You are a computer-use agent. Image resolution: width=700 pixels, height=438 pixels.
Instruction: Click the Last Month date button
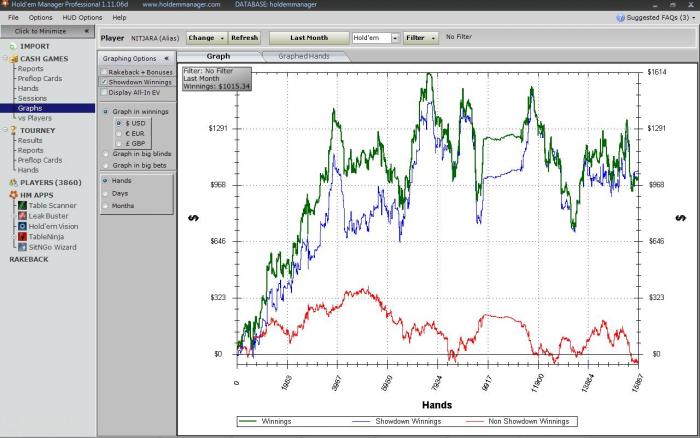coord(309,38)
